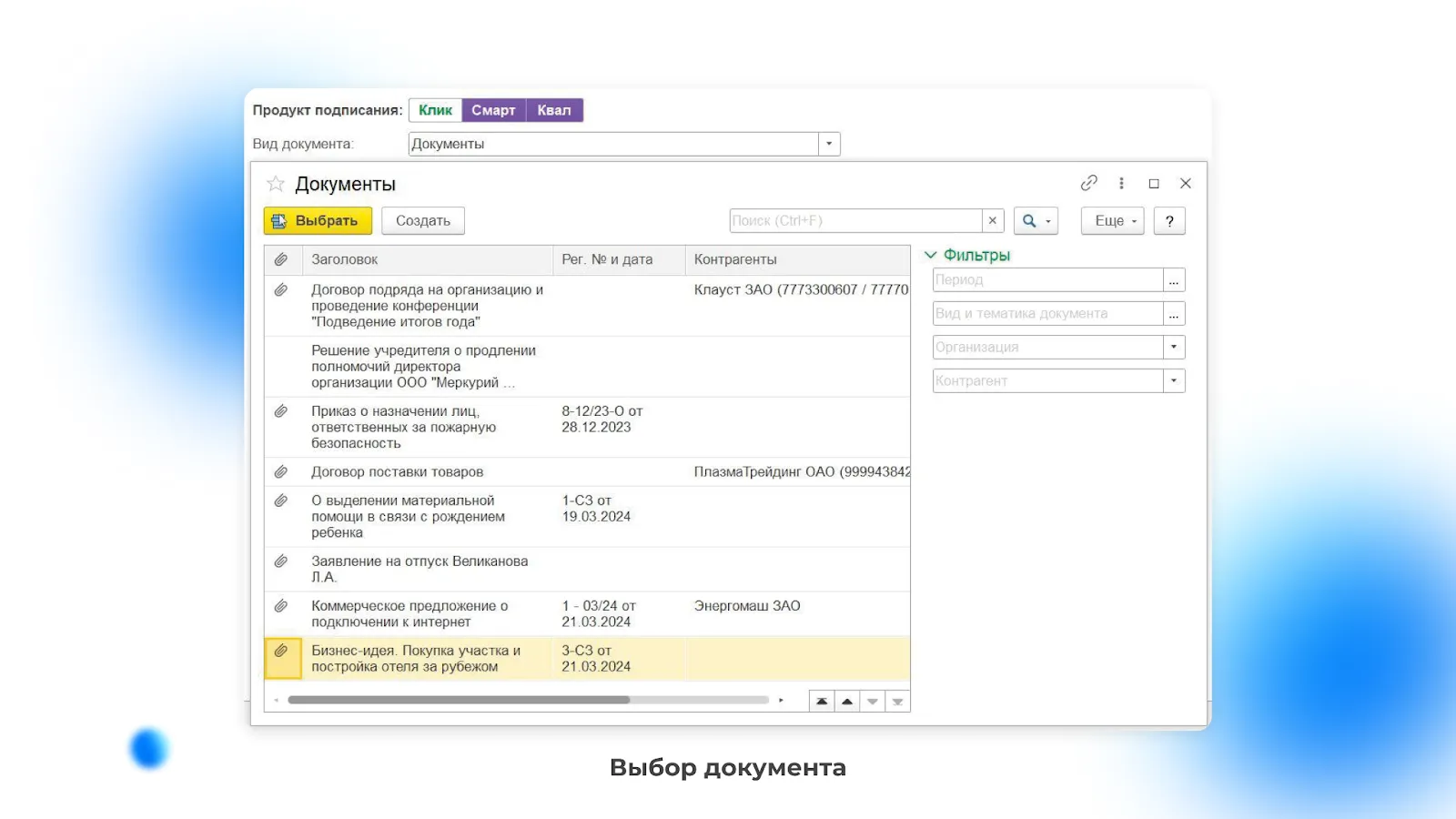Move down one row in list
Image resolution: width=1456 pixels, height=819 pixels.
click(873, 701)
